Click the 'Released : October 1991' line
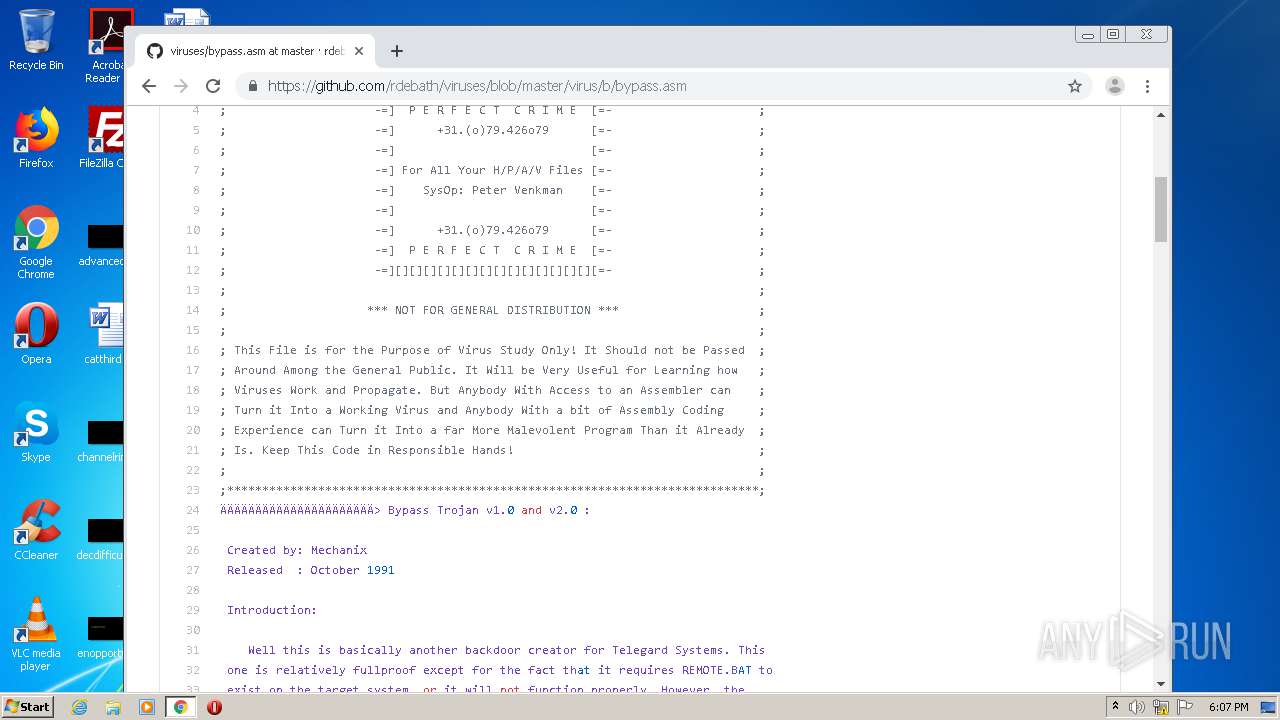1280x720 pixels. coord(310,570)
